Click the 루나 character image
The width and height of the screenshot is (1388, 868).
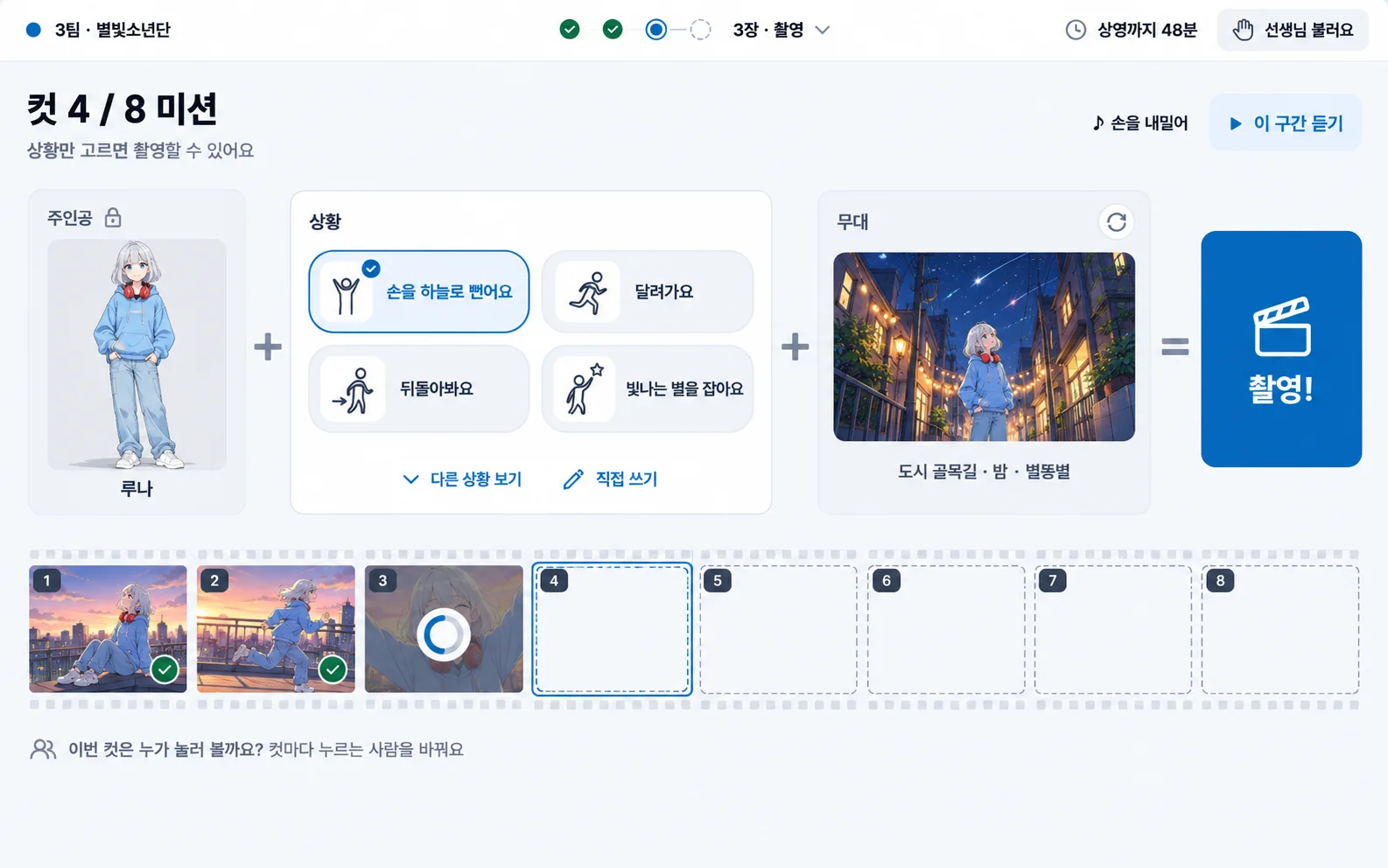point(137,354)
